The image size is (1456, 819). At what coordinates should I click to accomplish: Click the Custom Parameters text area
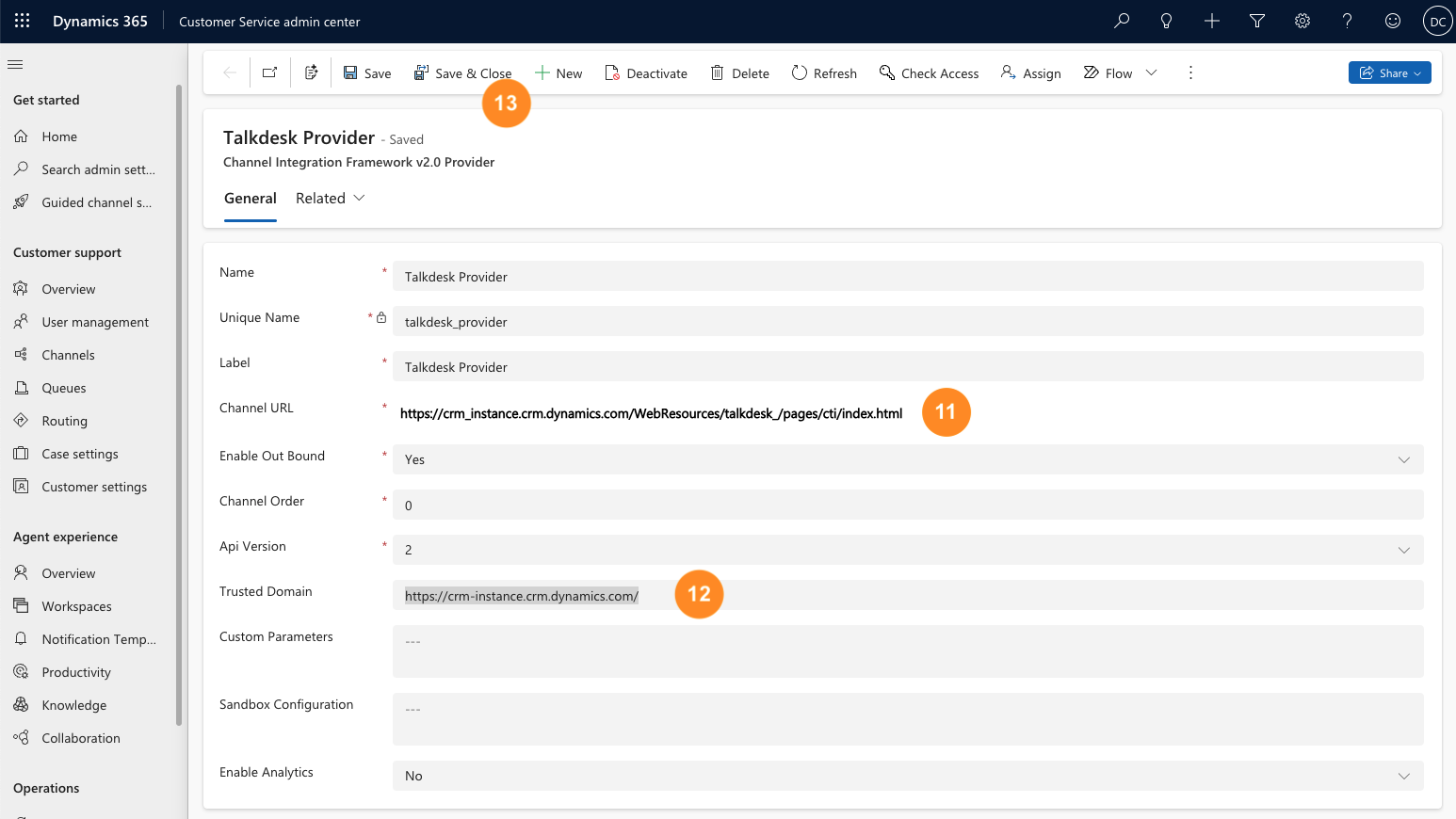click(x=908, y=651)
